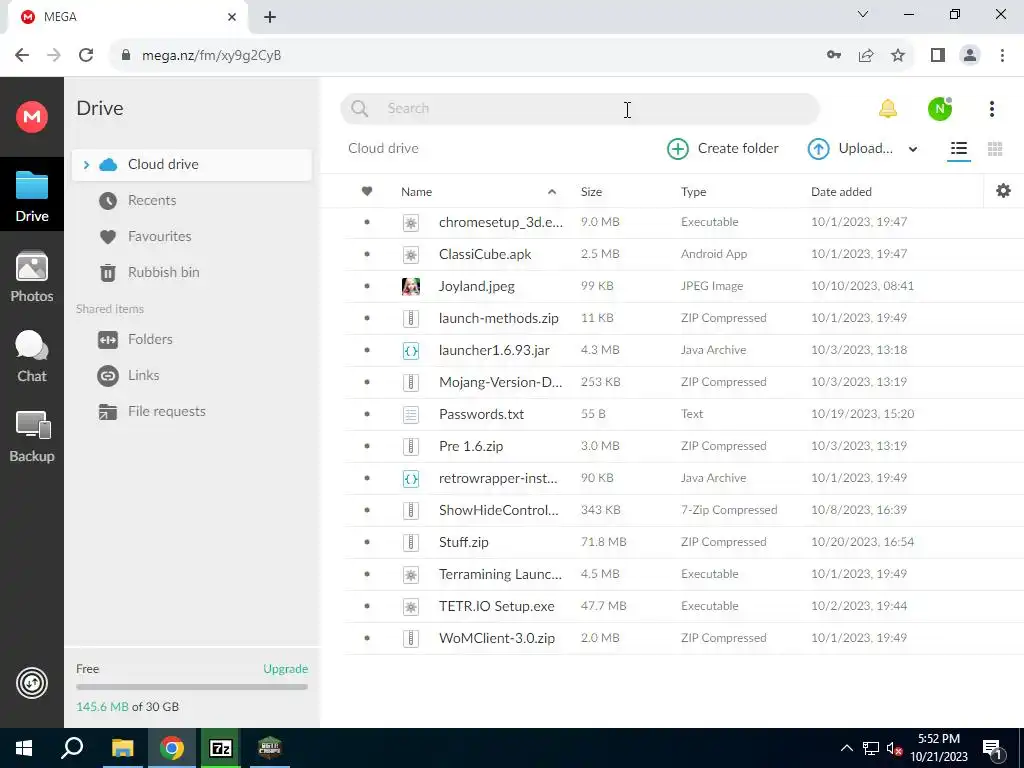Click the Passwords.txt text file icon

click(411, 415)
